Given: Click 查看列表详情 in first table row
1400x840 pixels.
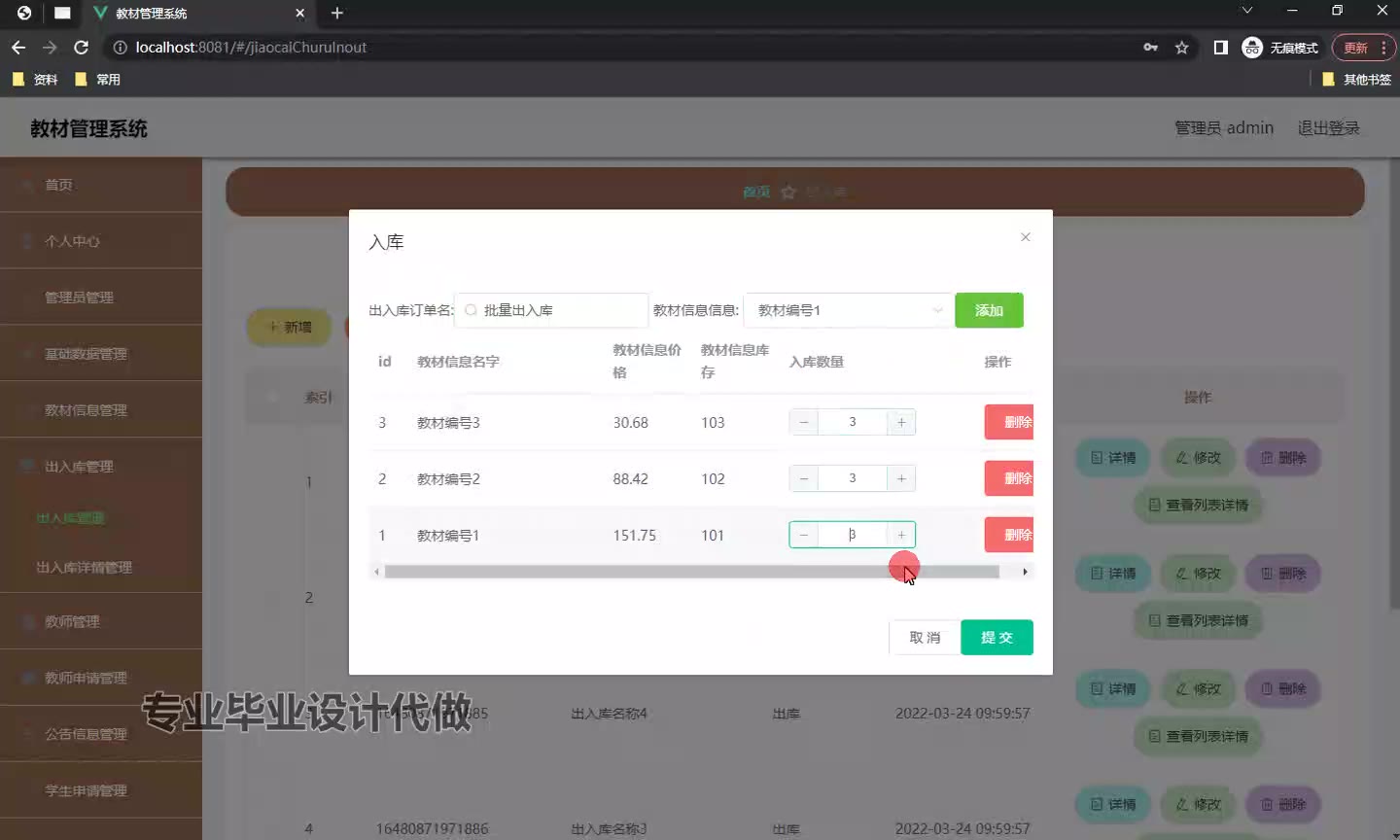Looking at the screenshot, I should point(1198,505).
